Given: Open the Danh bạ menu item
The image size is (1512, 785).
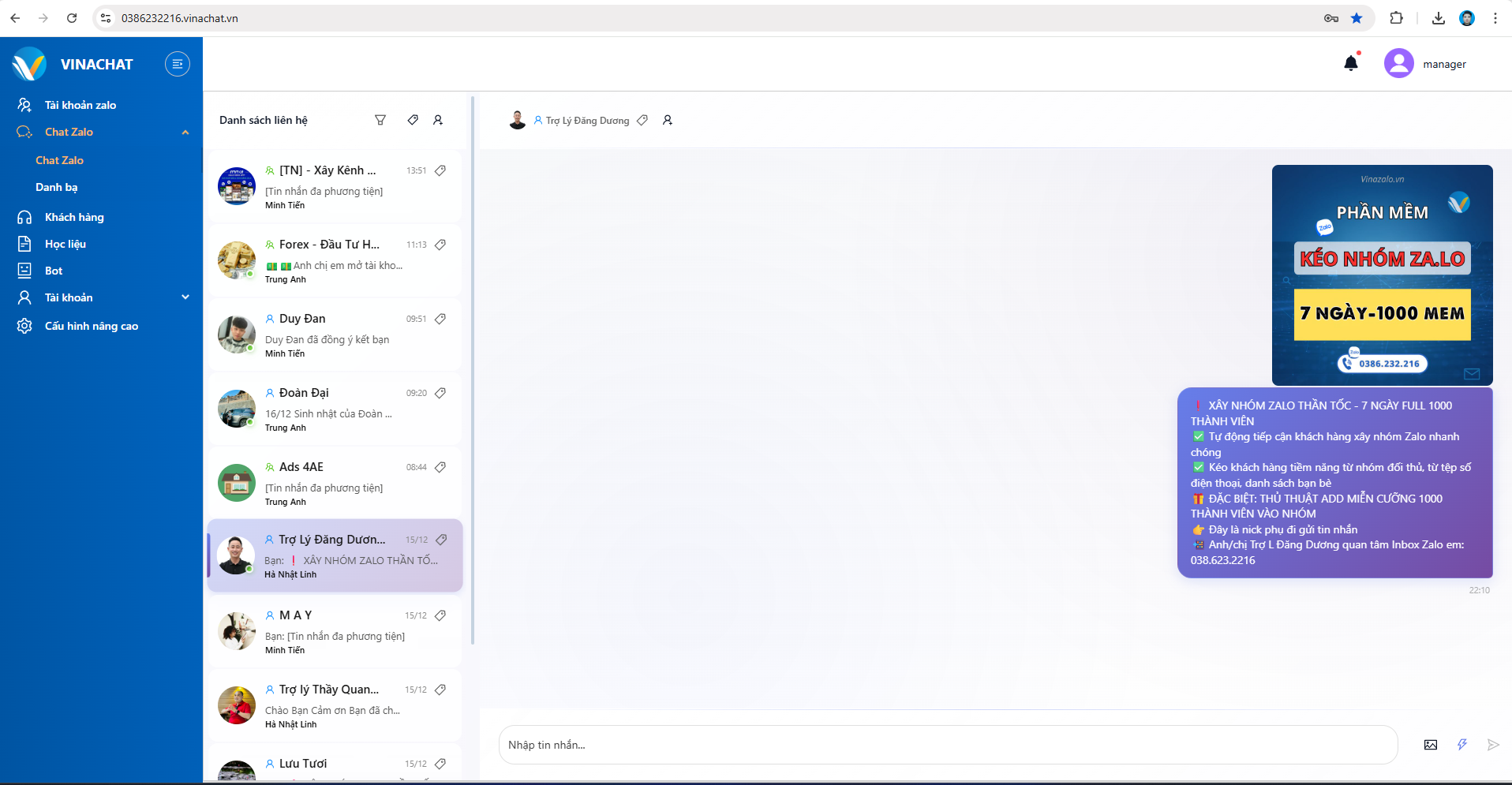Looking at the screenshot, I should point(56,187).
